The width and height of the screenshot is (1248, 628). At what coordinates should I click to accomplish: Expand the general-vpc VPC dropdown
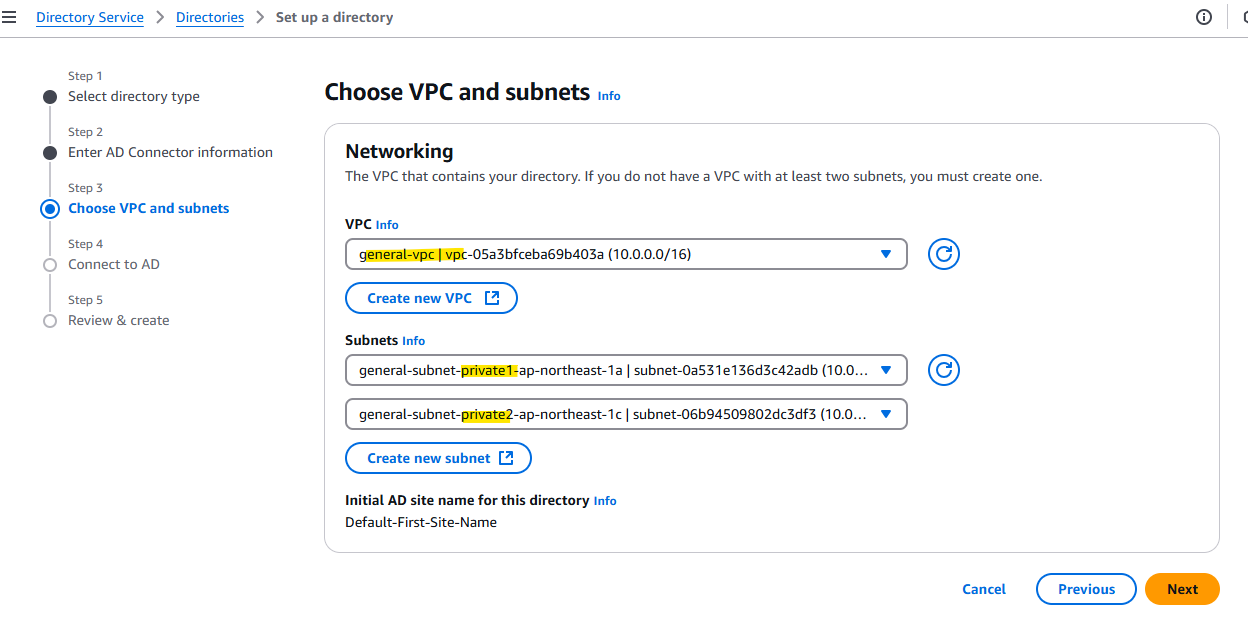(625, 254)
